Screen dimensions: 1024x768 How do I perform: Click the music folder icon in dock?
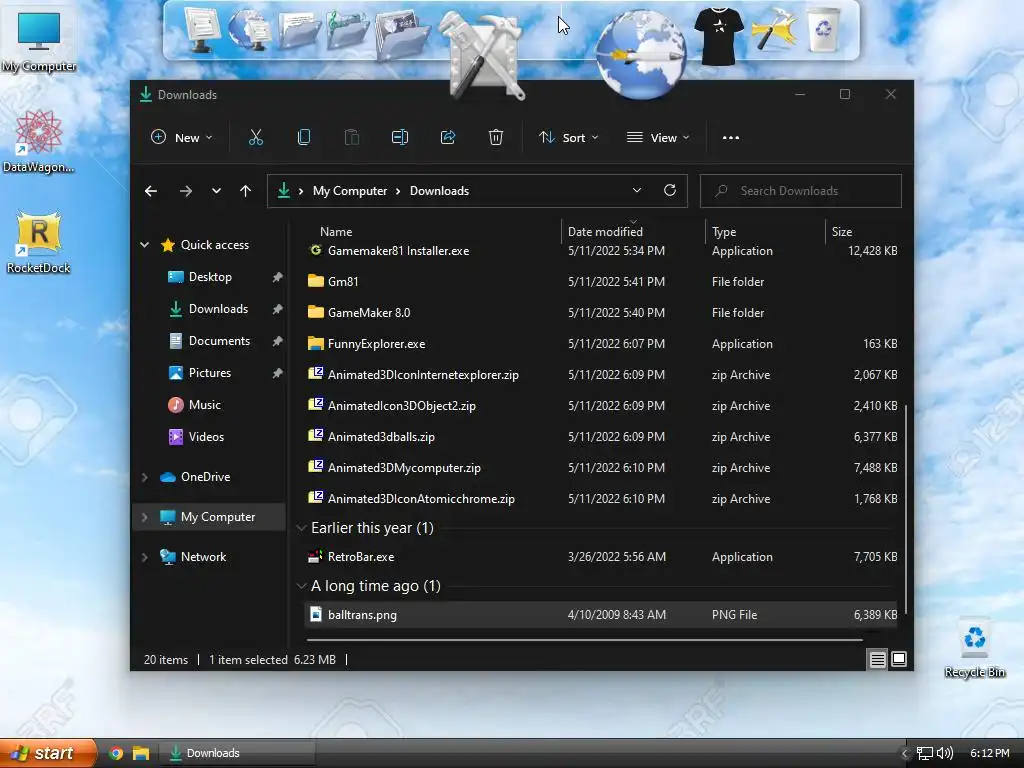click(347, 29)
